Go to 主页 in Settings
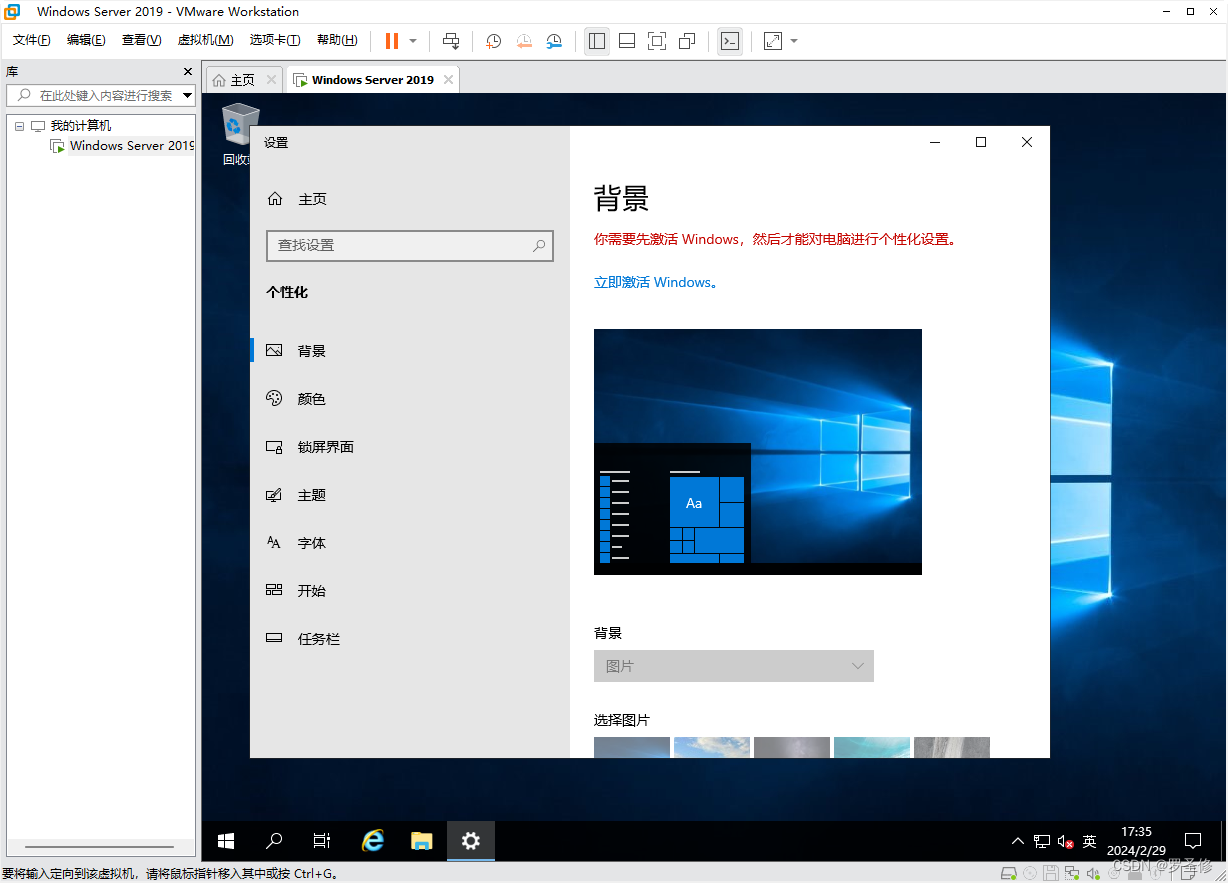This screenshot has width=1228, height=883. [297, 199]
